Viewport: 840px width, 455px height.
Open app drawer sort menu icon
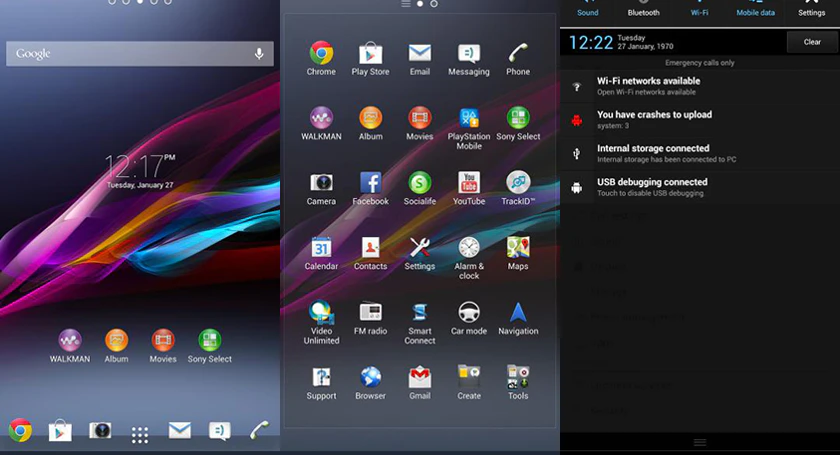click(406, 4)
